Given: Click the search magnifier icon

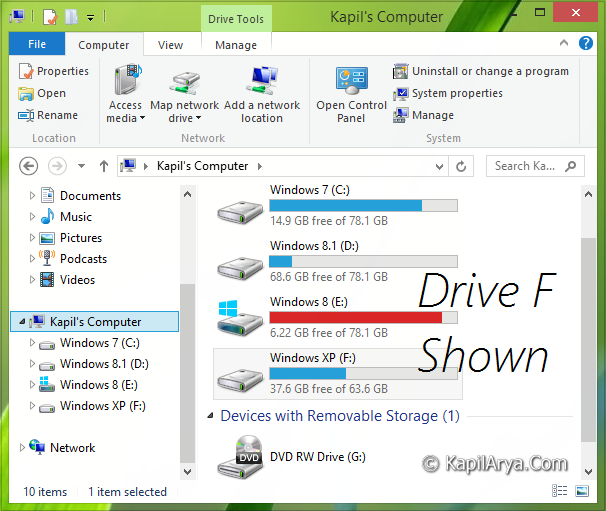Looking at the screenshot, I should (570, 166).
